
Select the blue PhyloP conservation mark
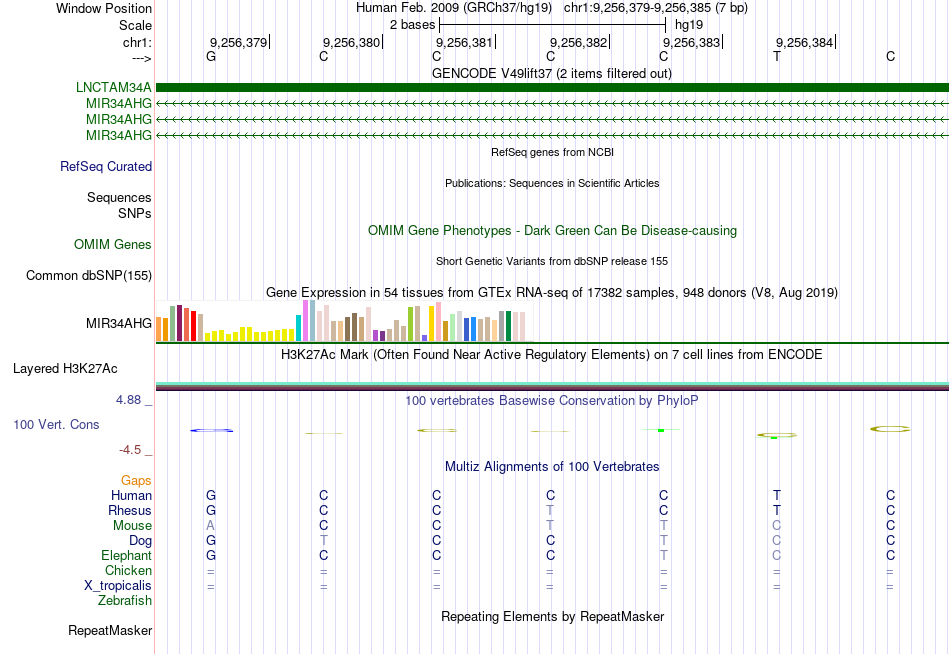[211, 430]
